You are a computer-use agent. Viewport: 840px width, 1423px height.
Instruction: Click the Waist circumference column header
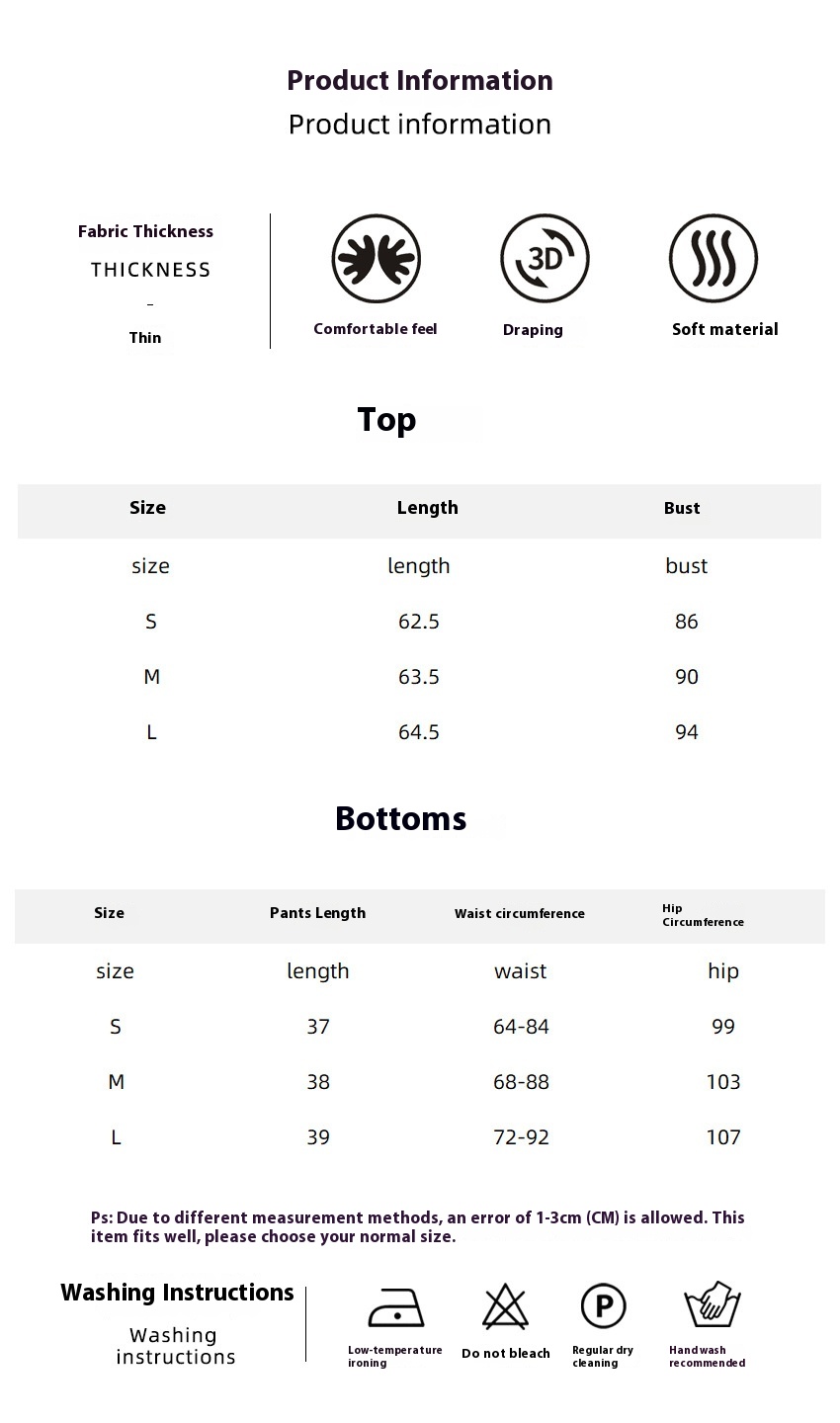(519, 914)
